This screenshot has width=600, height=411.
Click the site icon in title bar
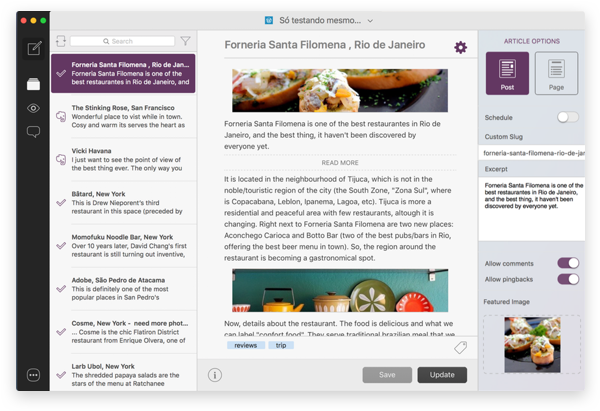[x=269, y=20]
